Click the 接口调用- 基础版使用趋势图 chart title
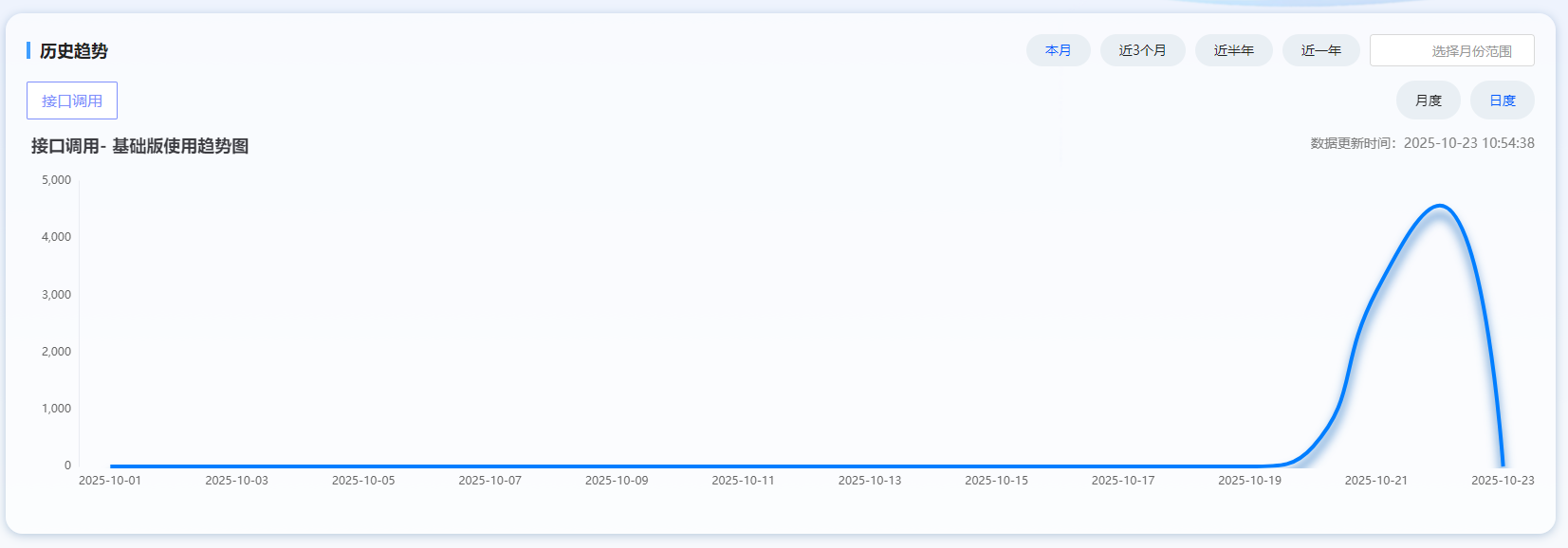The image size is (1568, 548). coord(140,146)
